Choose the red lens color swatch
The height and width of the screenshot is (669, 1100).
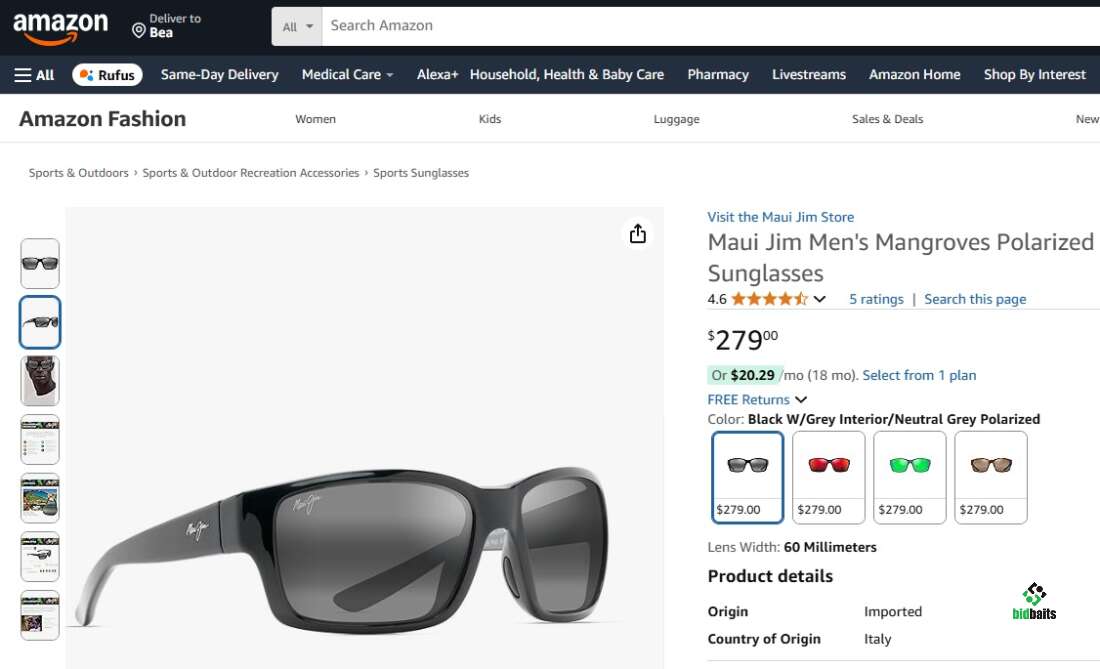click(x=829, y=478)
